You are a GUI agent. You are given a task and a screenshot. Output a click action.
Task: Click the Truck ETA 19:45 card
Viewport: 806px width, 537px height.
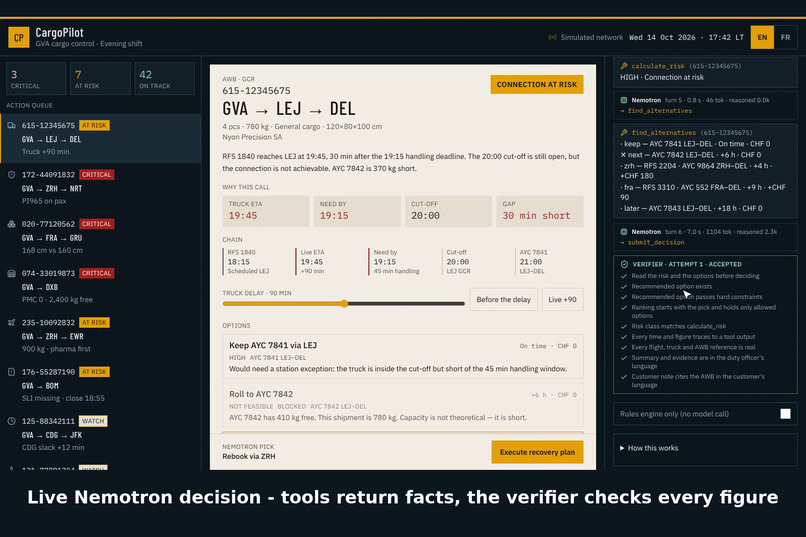tap(266, 211)
